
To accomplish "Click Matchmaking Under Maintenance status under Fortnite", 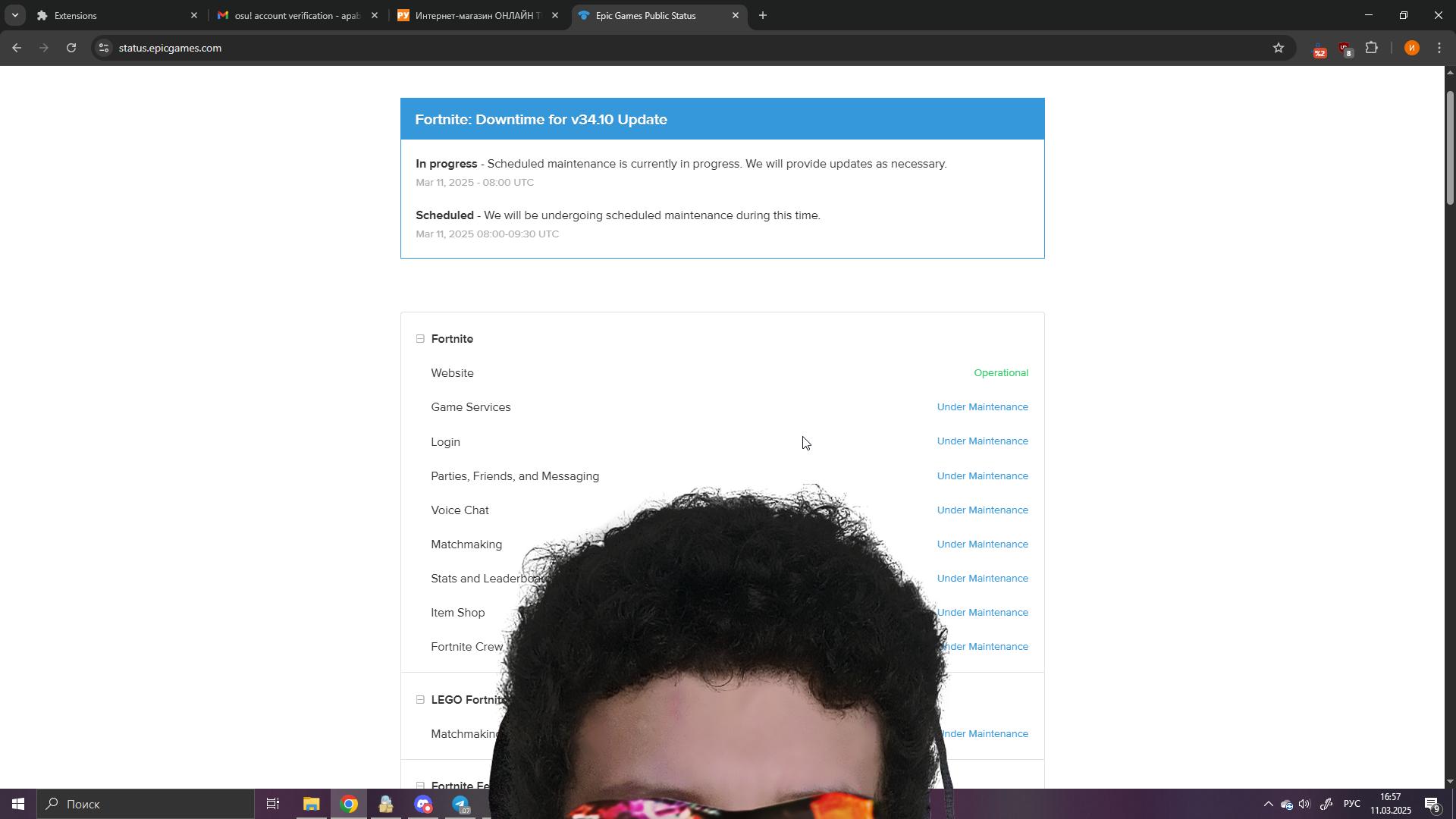I will [x=983, y=544].
